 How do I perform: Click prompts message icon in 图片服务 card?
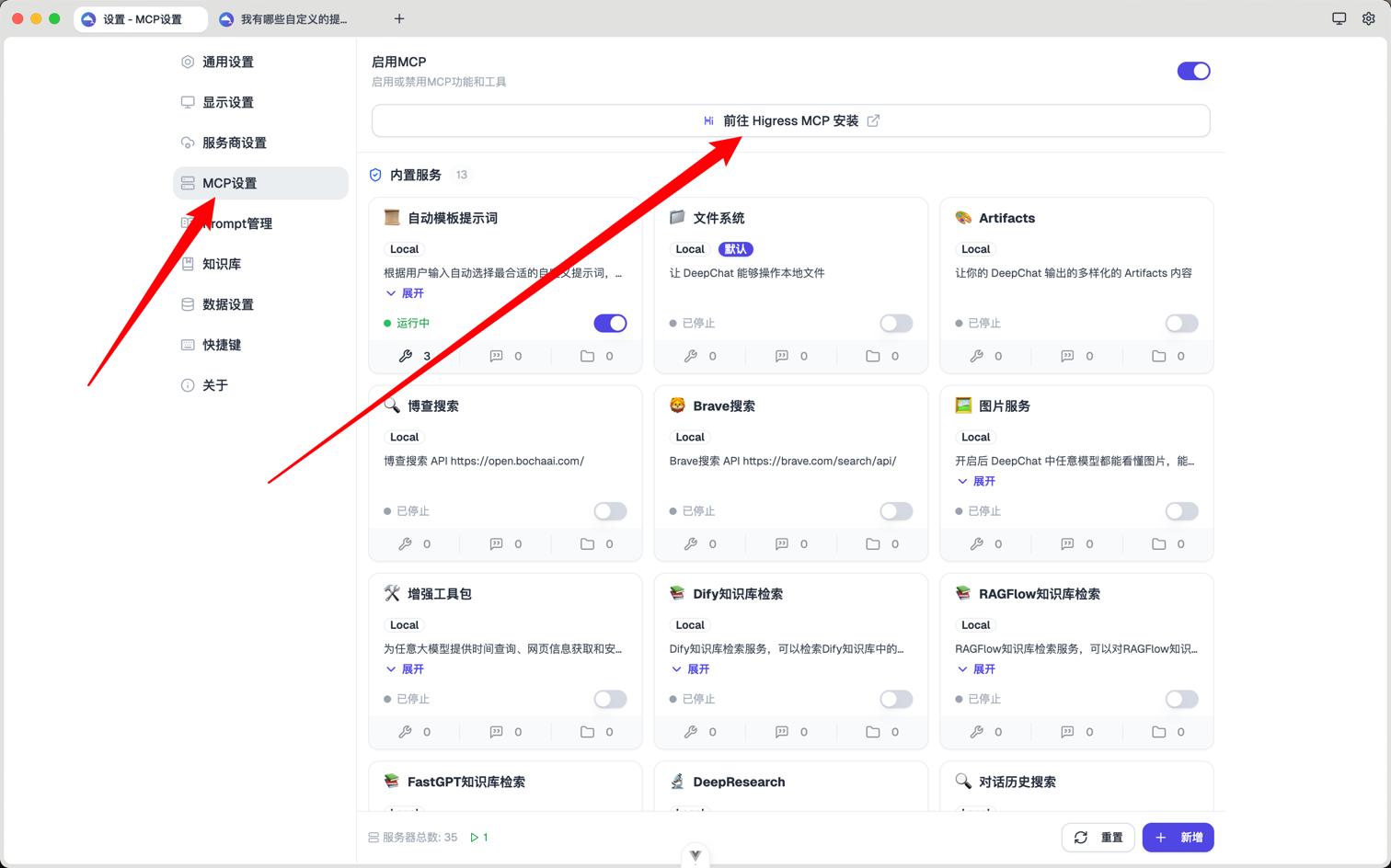[x=1067, y=544]
